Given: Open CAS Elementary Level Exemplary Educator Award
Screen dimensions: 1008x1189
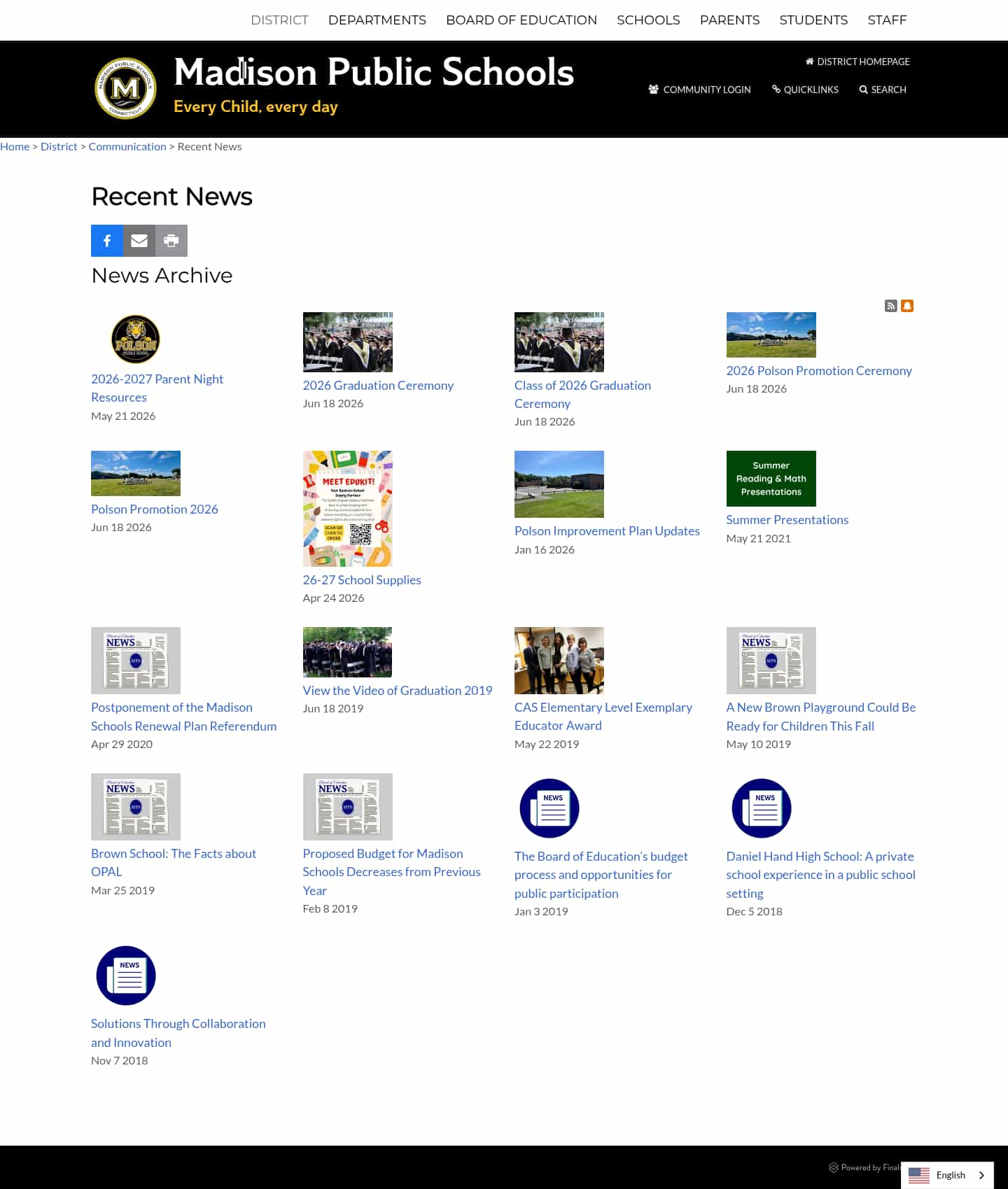Looking at the screenshot, I should click(x=603, y=716).
